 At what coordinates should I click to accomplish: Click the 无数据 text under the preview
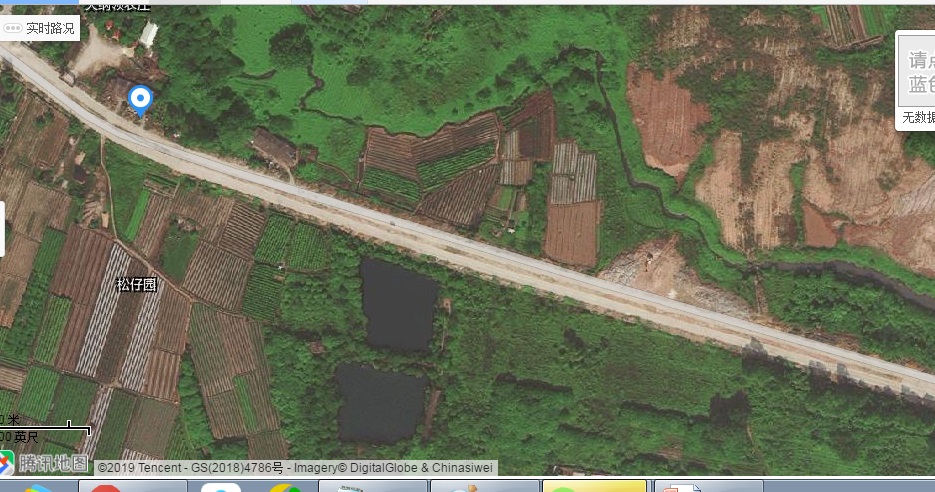pyautogui.click(x=918, y=118)
